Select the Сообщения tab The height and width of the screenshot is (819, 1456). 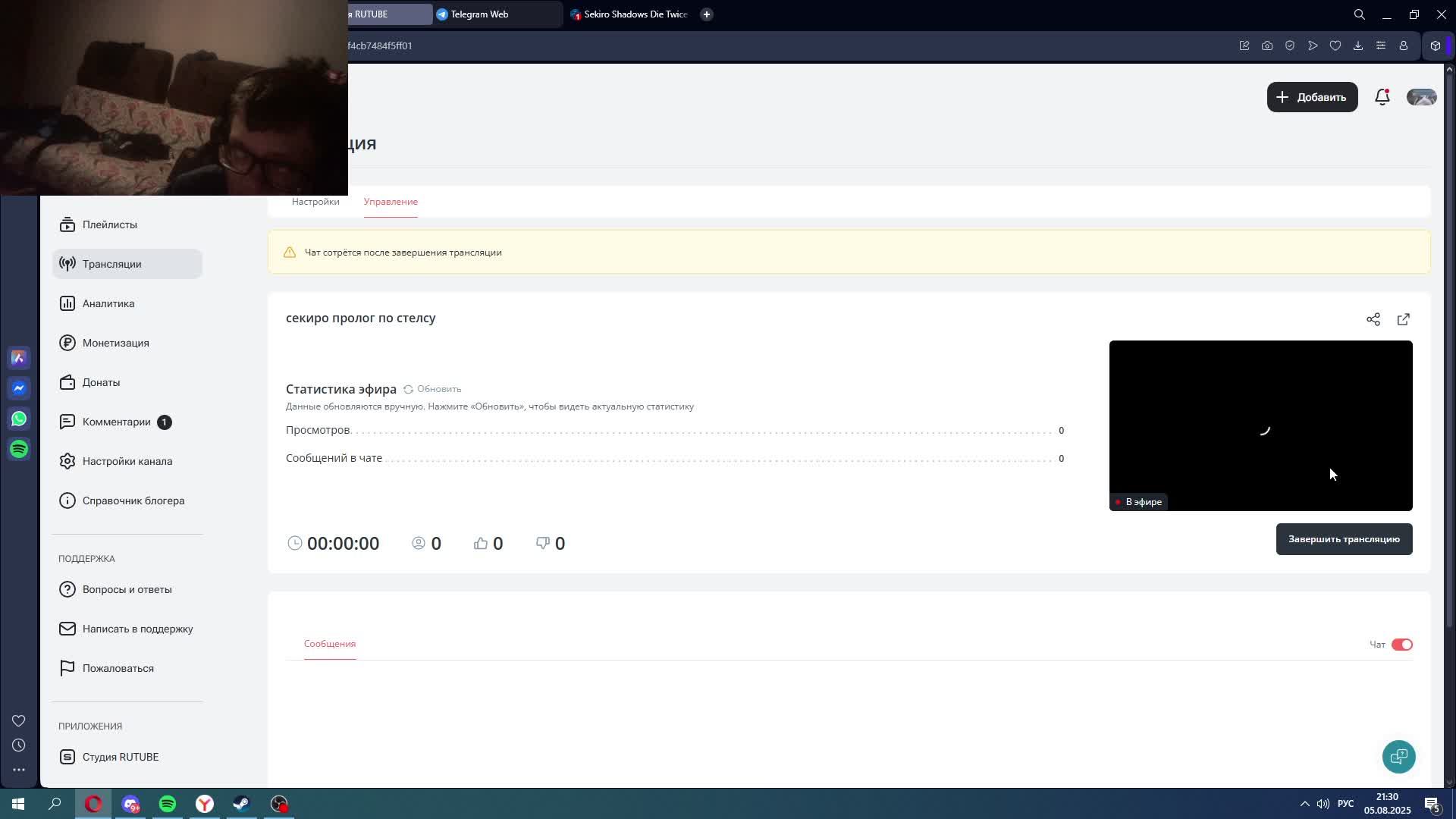[330, 644]
